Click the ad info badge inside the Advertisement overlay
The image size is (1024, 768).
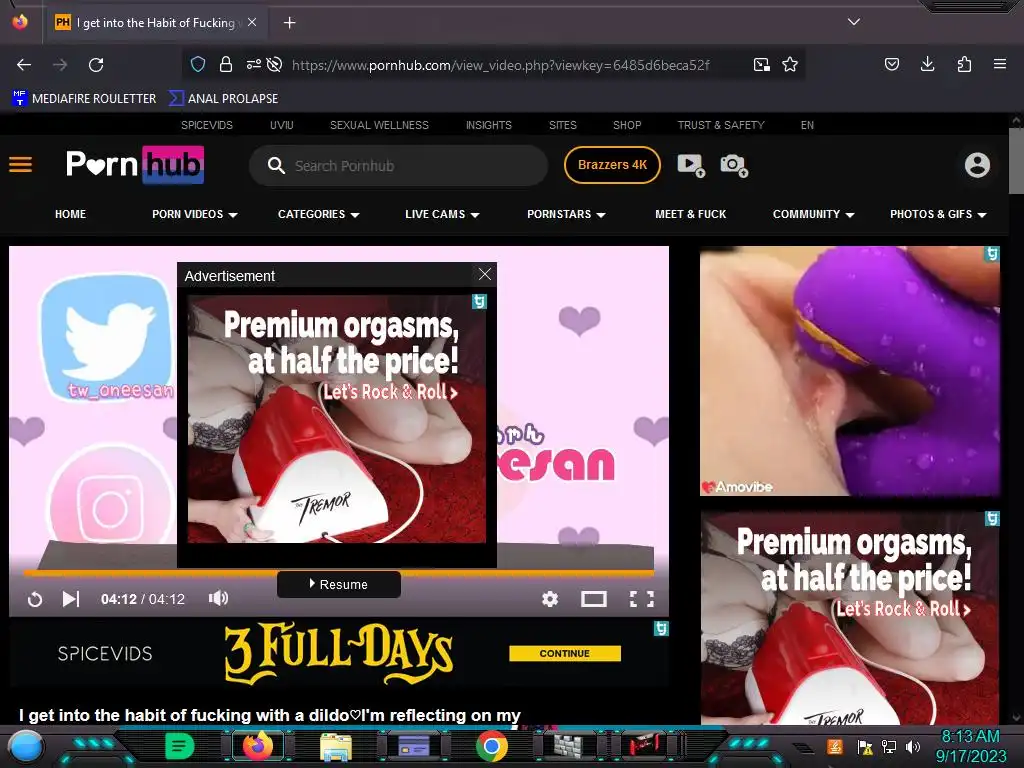pyautogui.click(x=479, y=301)
